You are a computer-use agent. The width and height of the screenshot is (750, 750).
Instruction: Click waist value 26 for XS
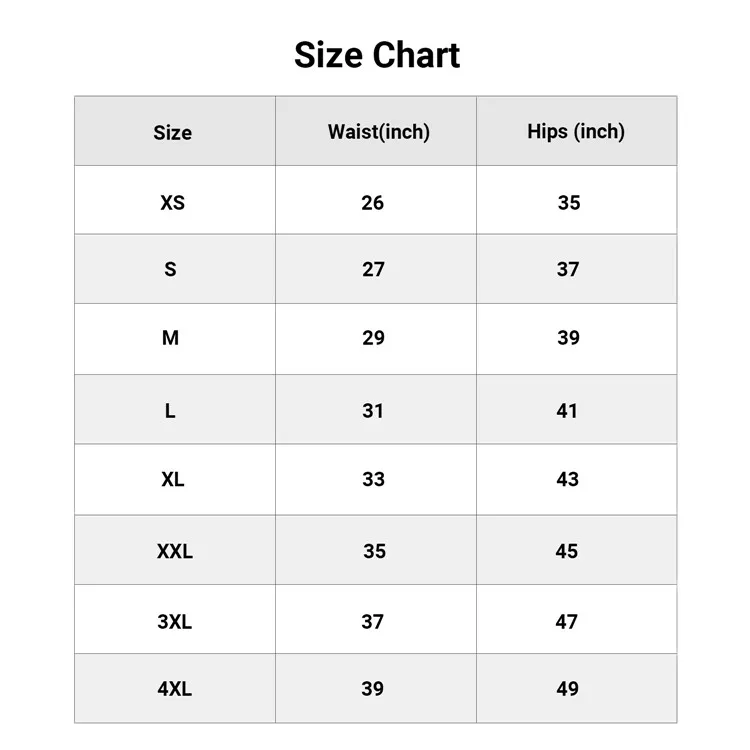coord(372,202)
